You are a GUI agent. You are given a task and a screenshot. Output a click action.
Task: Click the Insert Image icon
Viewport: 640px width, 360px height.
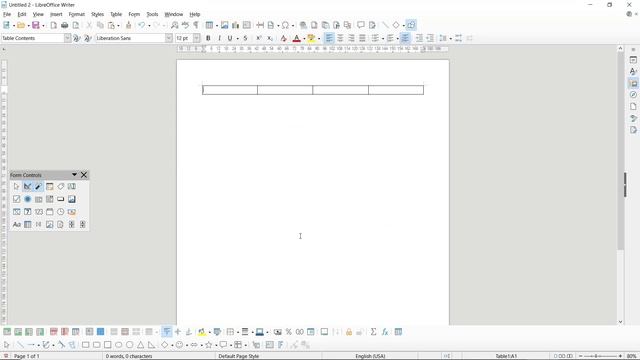[224, 25]
